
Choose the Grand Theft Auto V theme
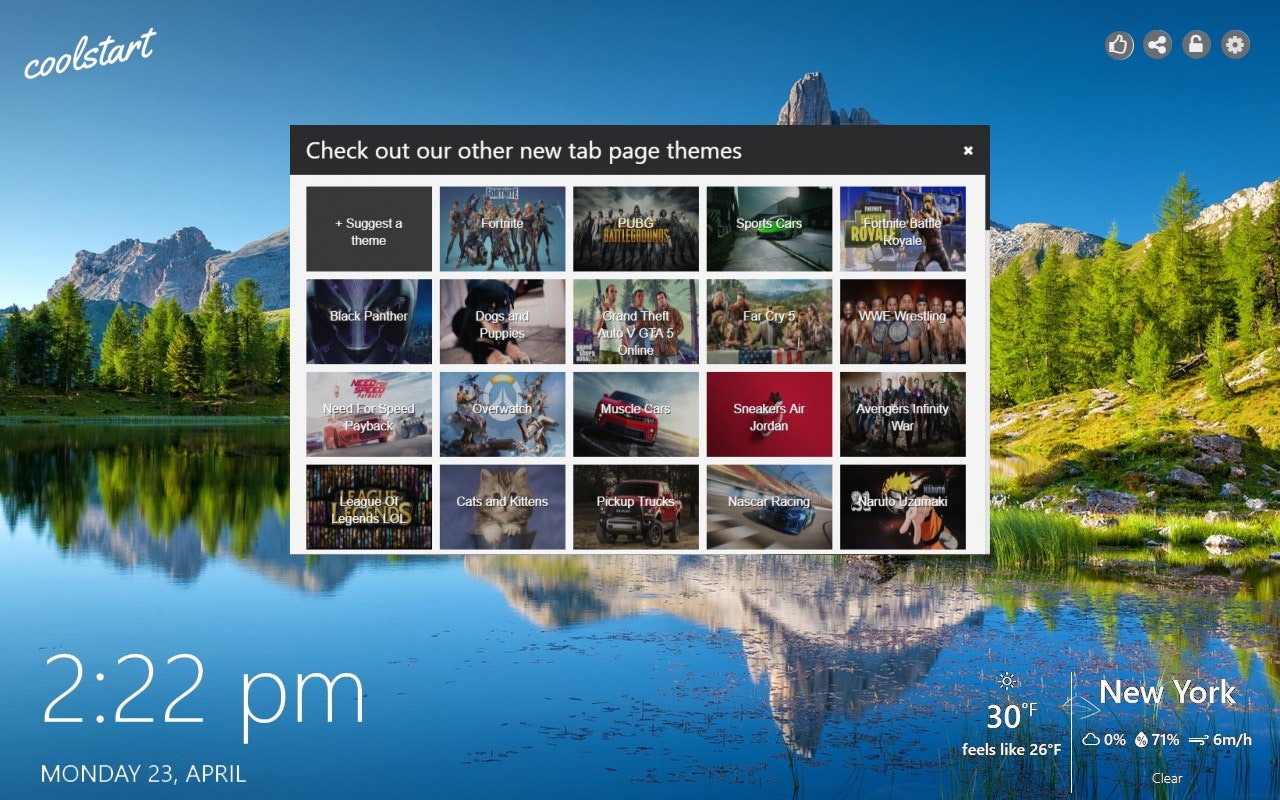(x=636, y=321)
